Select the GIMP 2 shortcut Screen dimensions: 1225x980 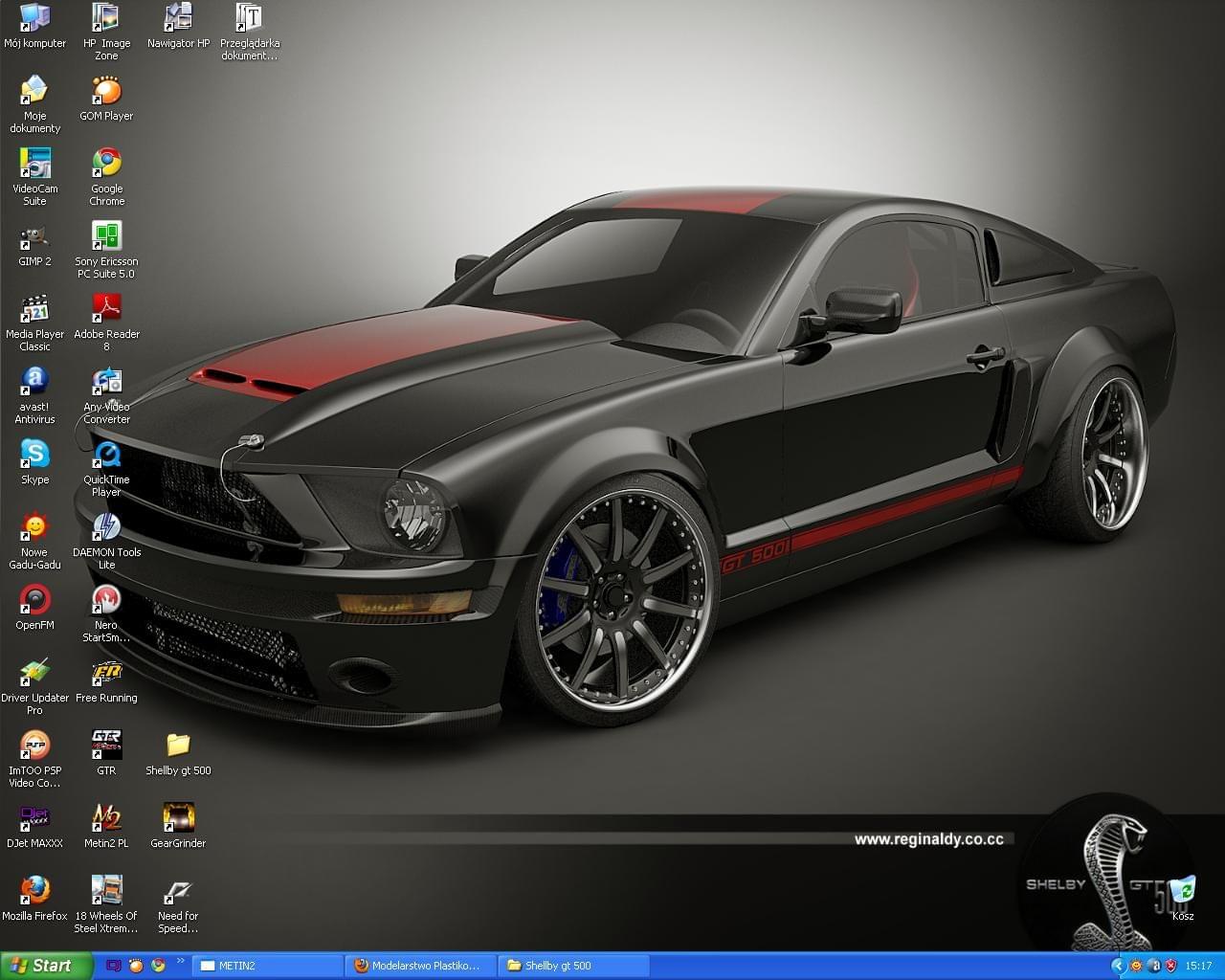(35, 244)
